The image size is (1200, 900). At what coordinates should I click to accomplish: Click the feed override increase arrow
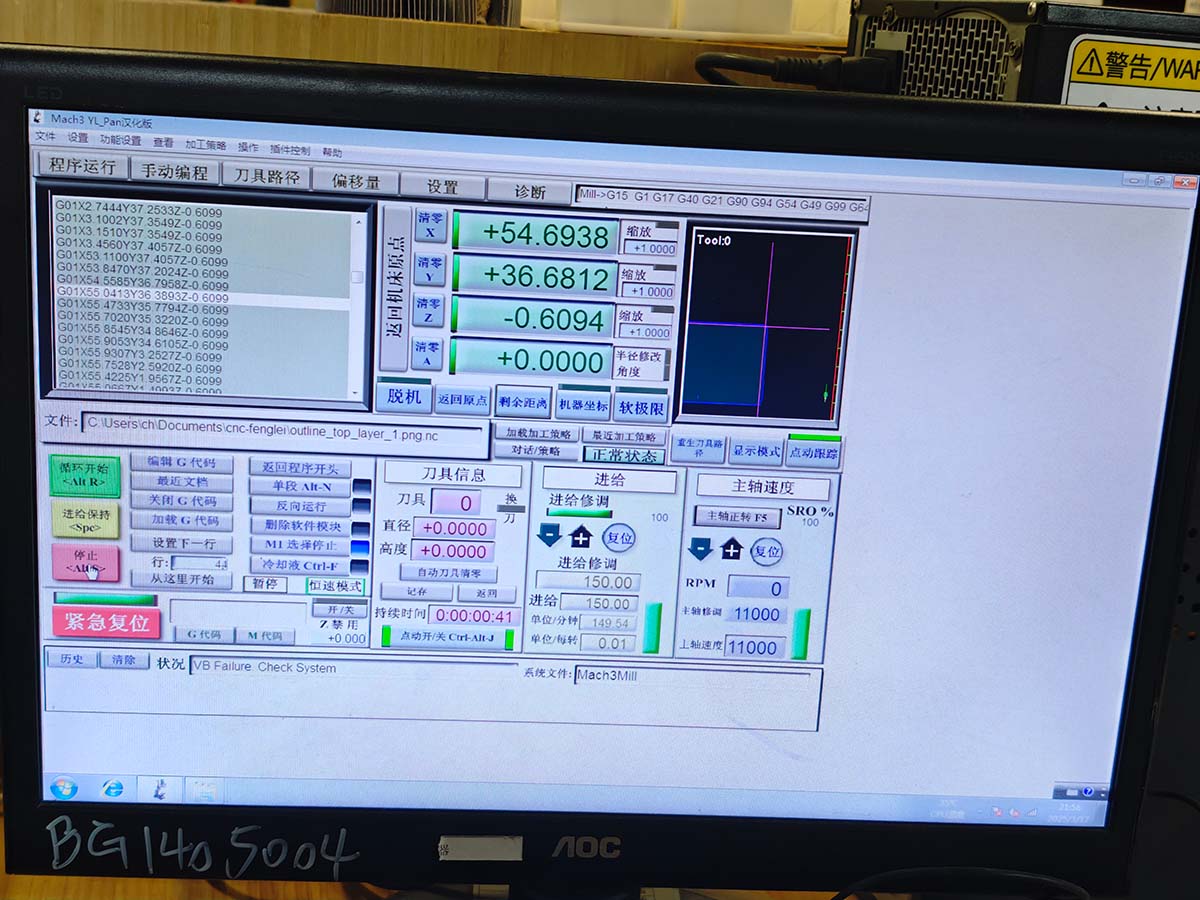[581, 537]
